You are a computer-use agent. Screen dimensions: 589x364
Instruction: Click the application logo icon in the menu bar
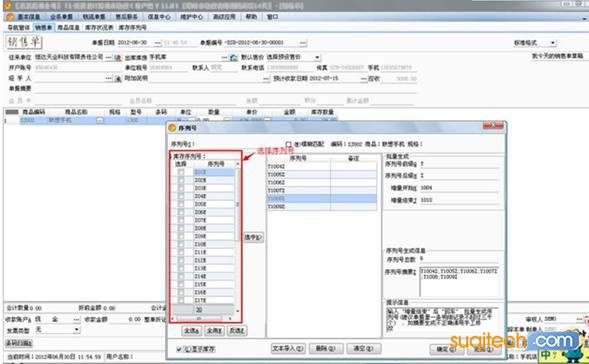point(10,17)
